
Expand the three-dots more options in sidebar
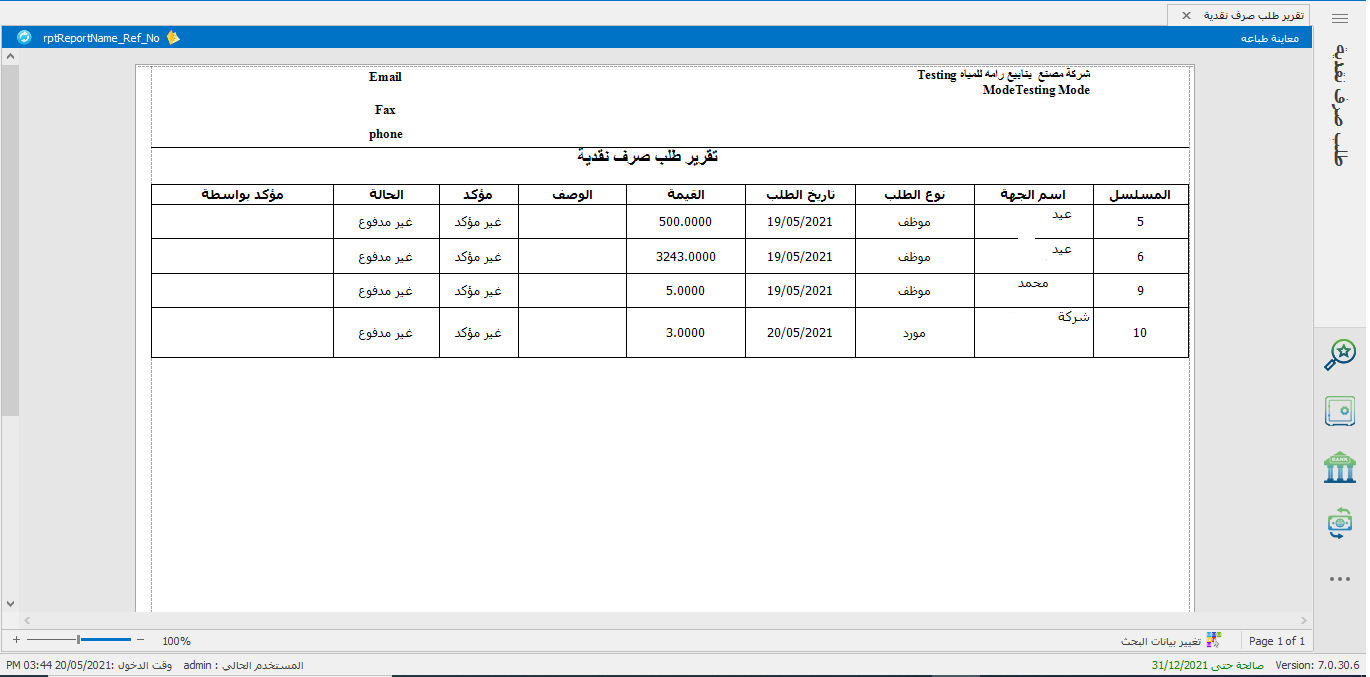click(x=1340, y=579)
